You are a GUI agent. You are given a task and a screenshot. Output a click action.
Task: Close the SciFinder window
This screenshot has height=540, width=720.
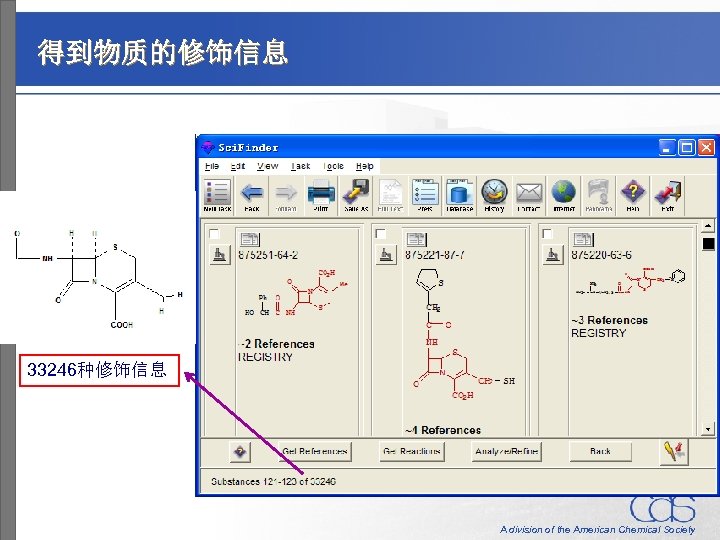pos(706,147)
